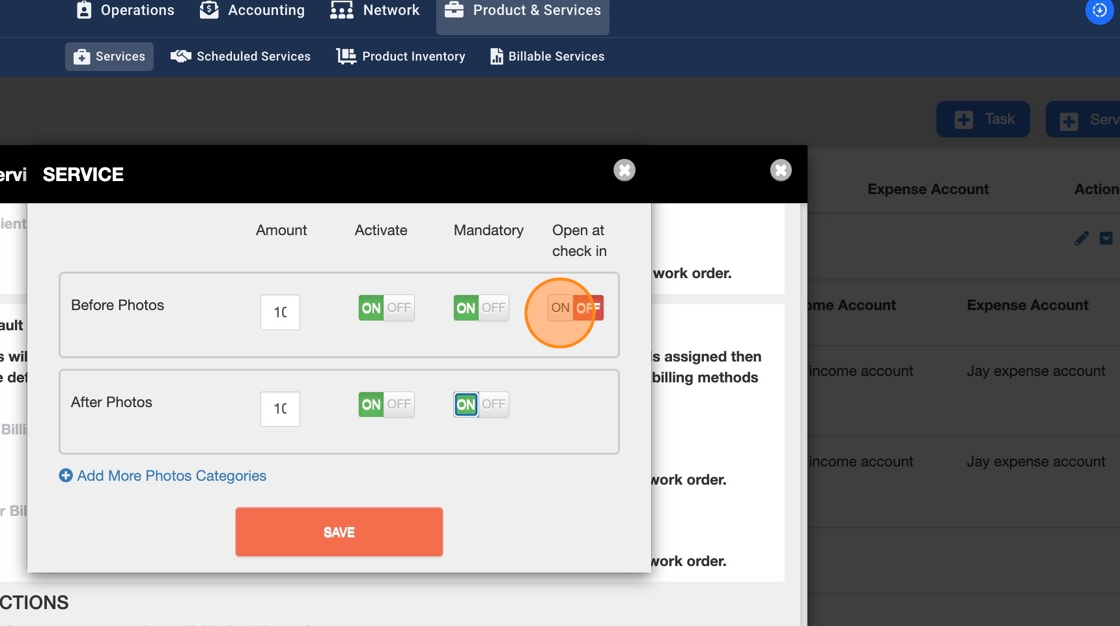Viewport: 1120px width, 626px height.
Task: Switch to the Services tab
Action: (x=109, y=56)
